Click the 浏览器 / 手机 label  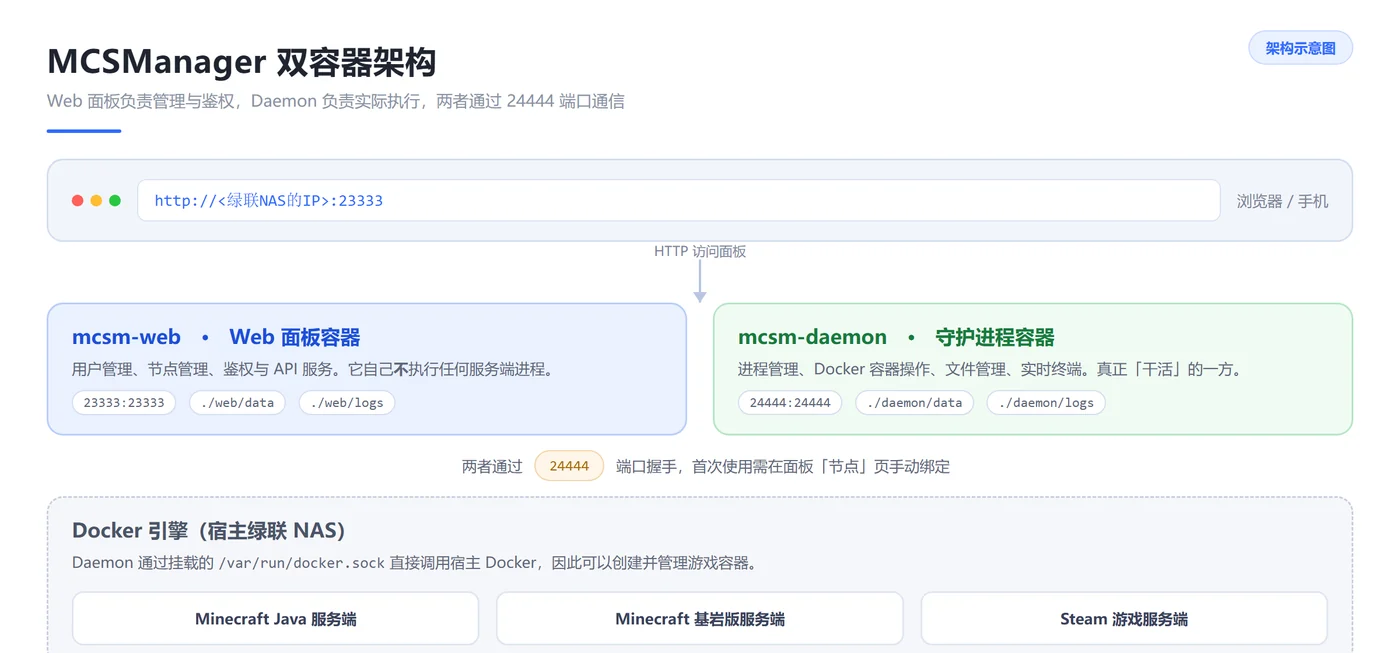point(1282,201)
